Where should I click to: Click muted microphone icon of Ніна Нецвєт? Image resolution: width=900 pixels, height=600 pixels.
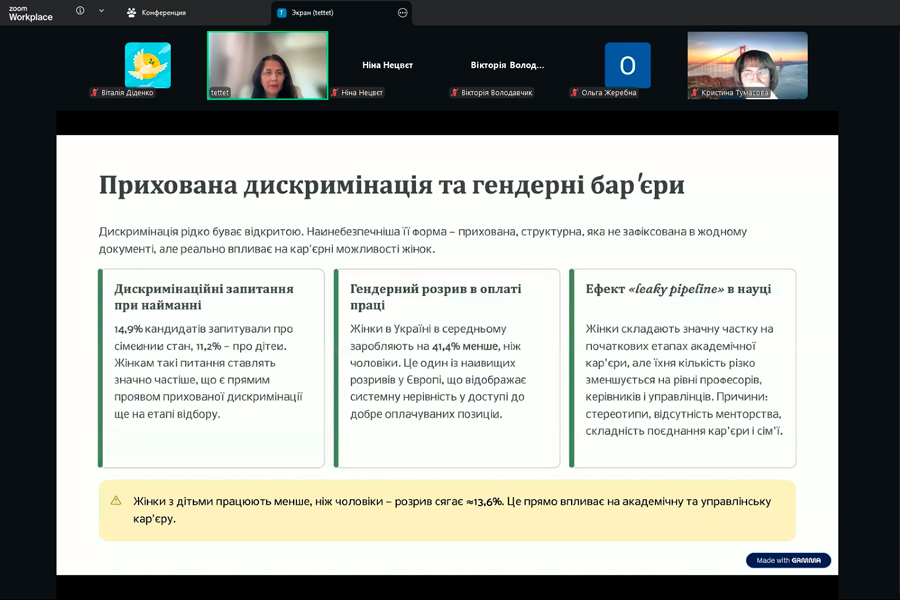click(335, 92)
